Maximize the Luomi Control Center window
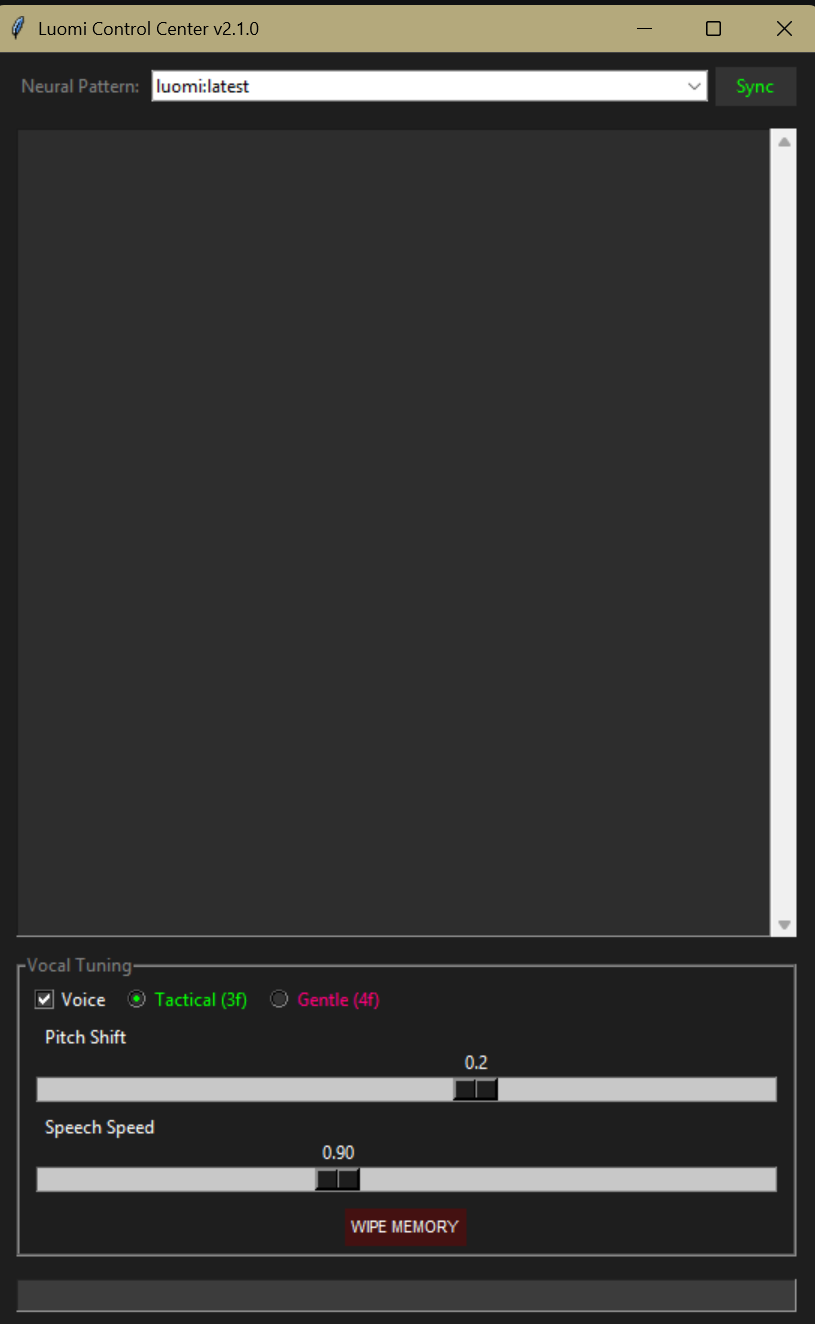Viewport: 815px width, 1324px height. (x=713, y=29)
